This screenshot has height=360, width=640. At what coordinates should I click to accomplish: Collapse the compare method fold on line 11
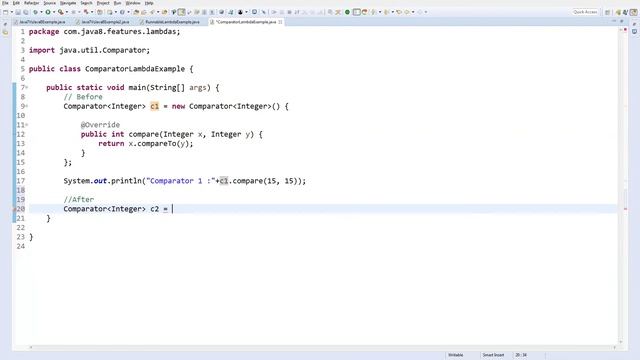[27, 125]
